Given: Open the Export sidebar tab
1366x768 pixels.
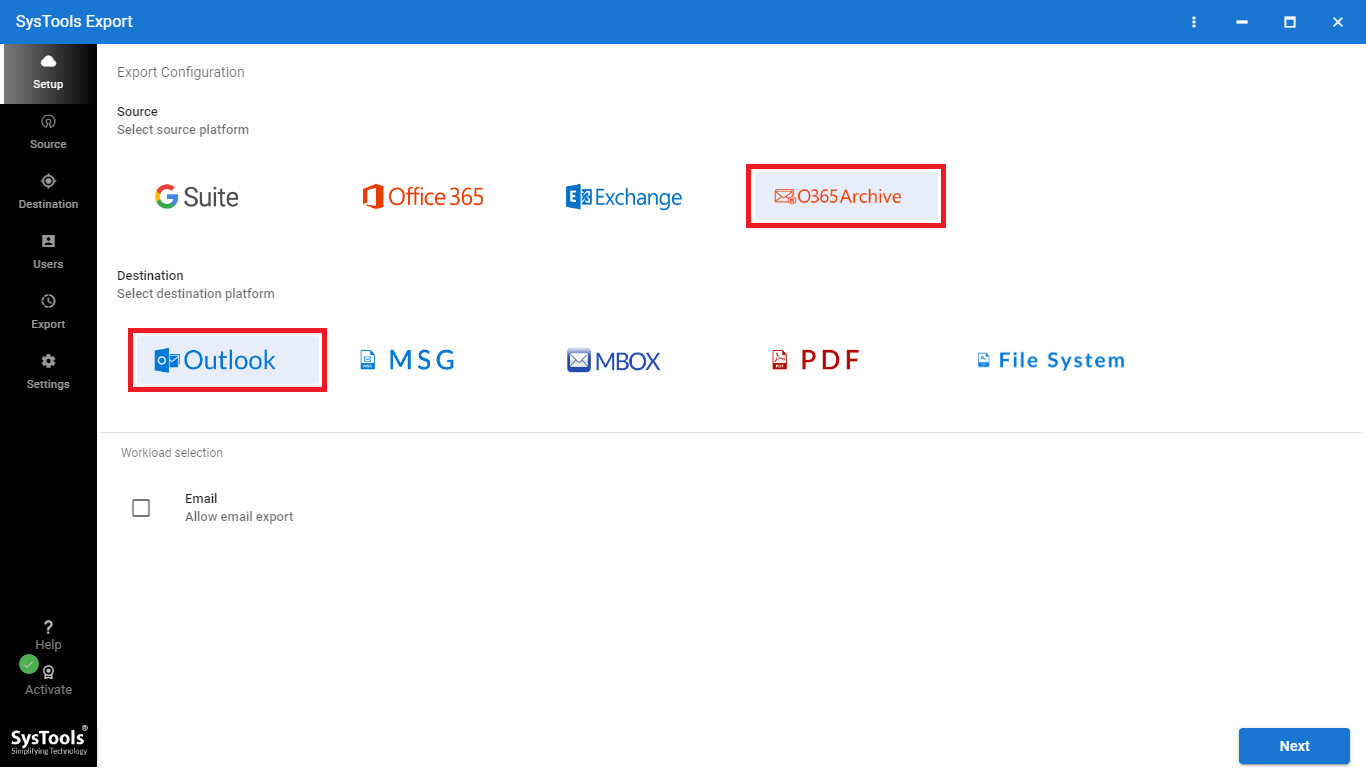Looking at the screenshot, I should tap(48, 313).
